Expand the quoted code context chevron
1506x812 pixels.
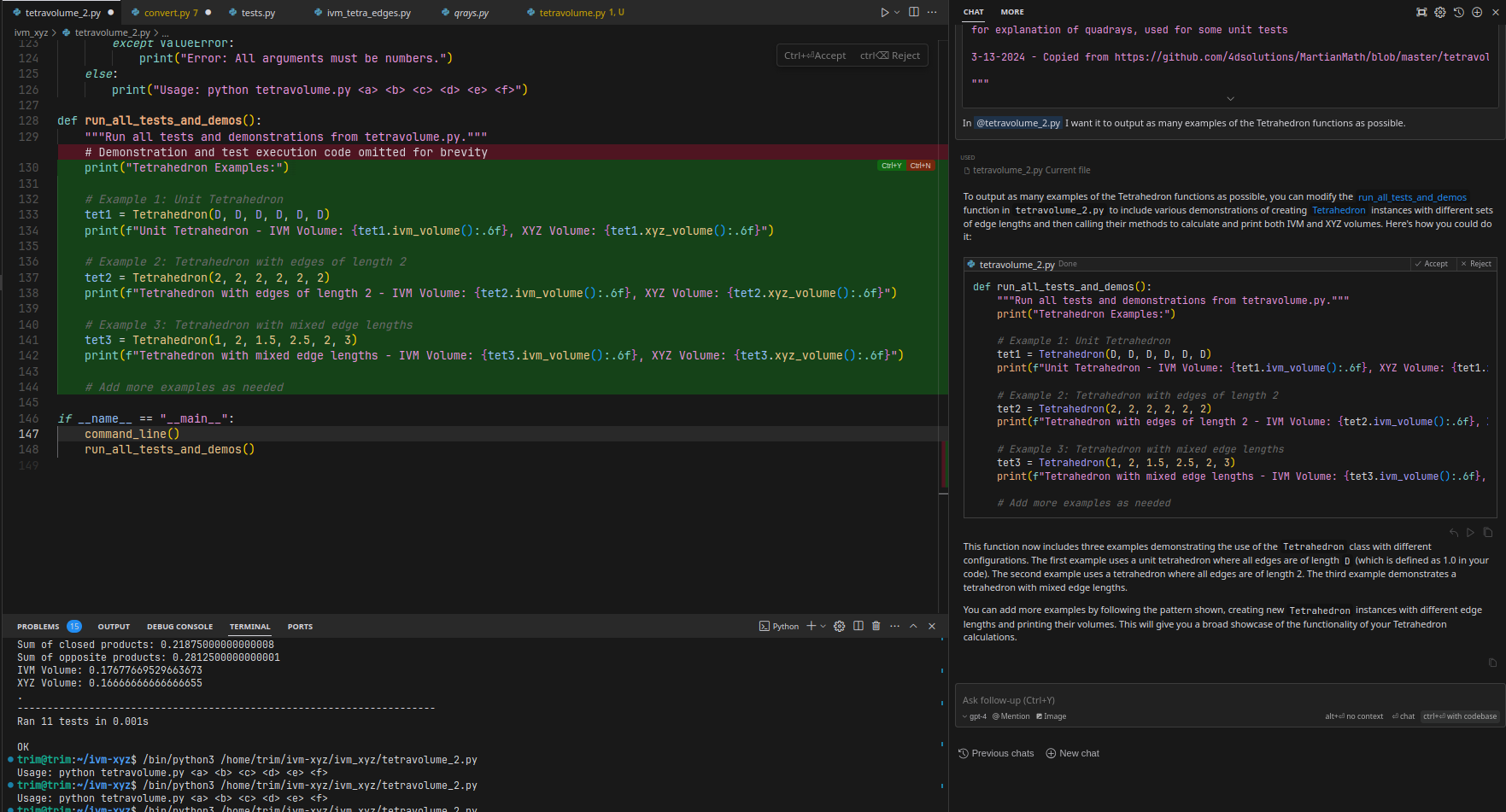click(1230, 99)
